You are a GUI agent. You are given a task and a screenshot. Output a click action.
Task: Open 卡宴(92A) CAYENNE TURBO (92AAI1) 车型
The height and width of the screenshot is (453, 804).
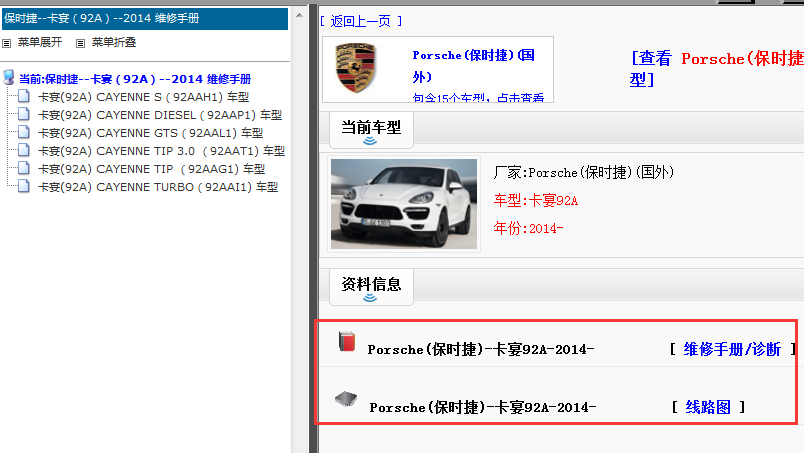tap(158, 187)
